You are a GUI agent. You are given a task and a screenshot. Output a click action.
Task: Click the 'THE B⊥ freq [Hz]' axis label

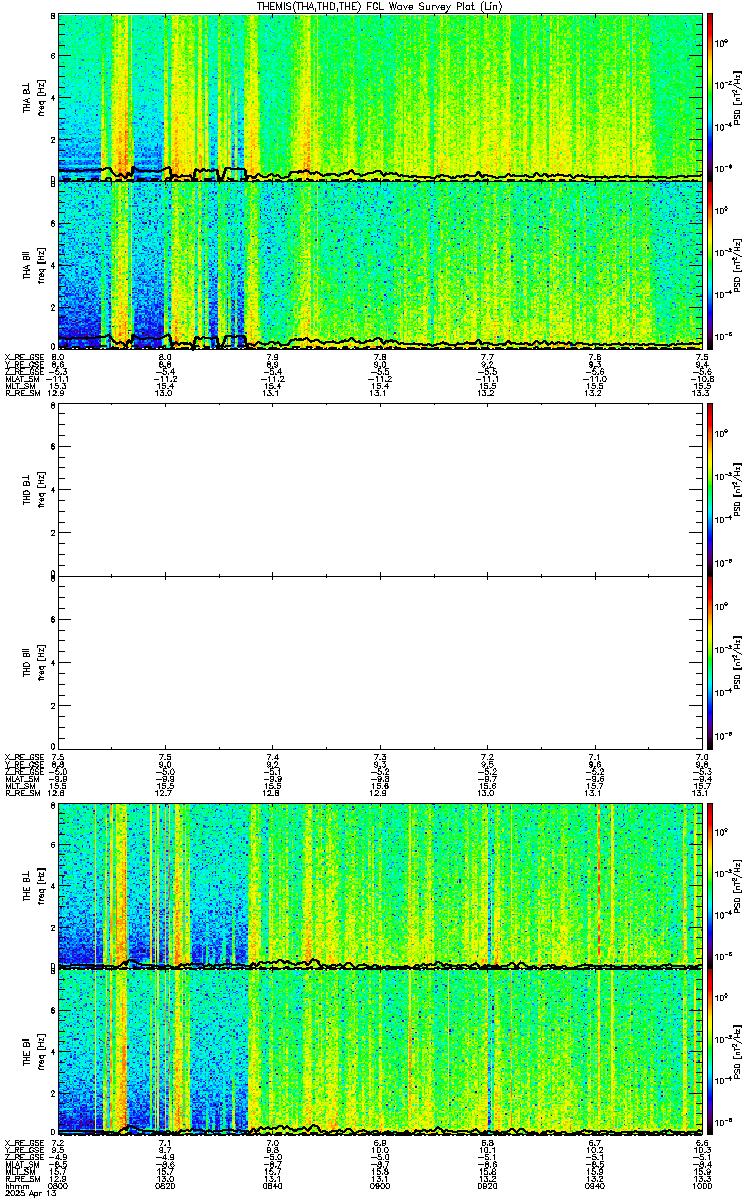coord(34,886)
